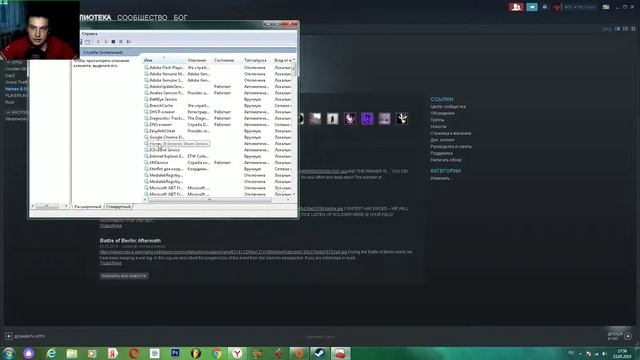Select the DNS-клиент service row

click(x=218, y=124)
